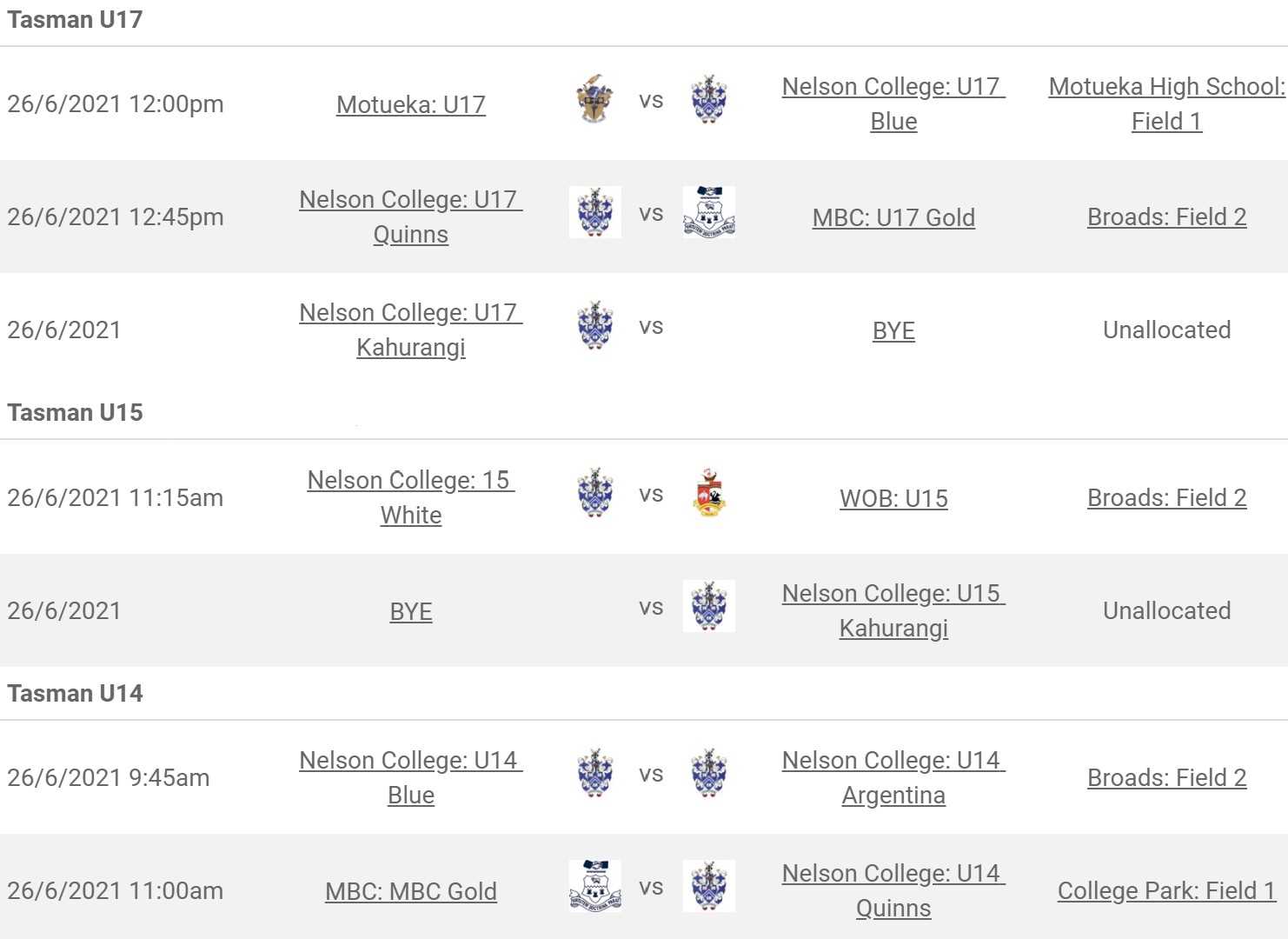
Task: Click Nelson College crest beside U14 Quinns
Action: pyautogui.click(x=709, y=886)
